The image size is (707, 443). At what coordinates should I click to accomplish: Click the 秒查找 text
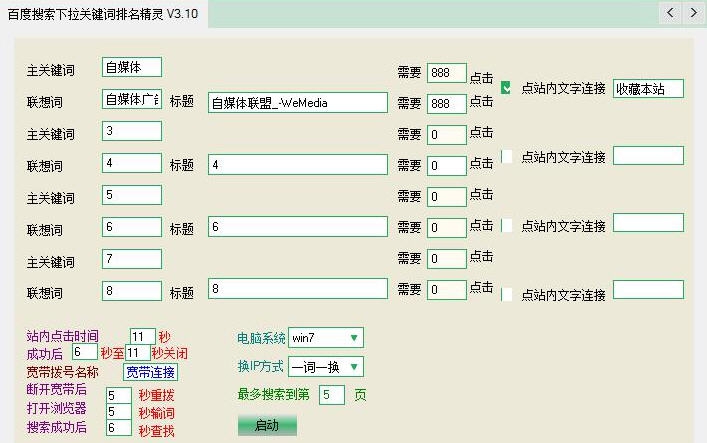tap(156, 431)
